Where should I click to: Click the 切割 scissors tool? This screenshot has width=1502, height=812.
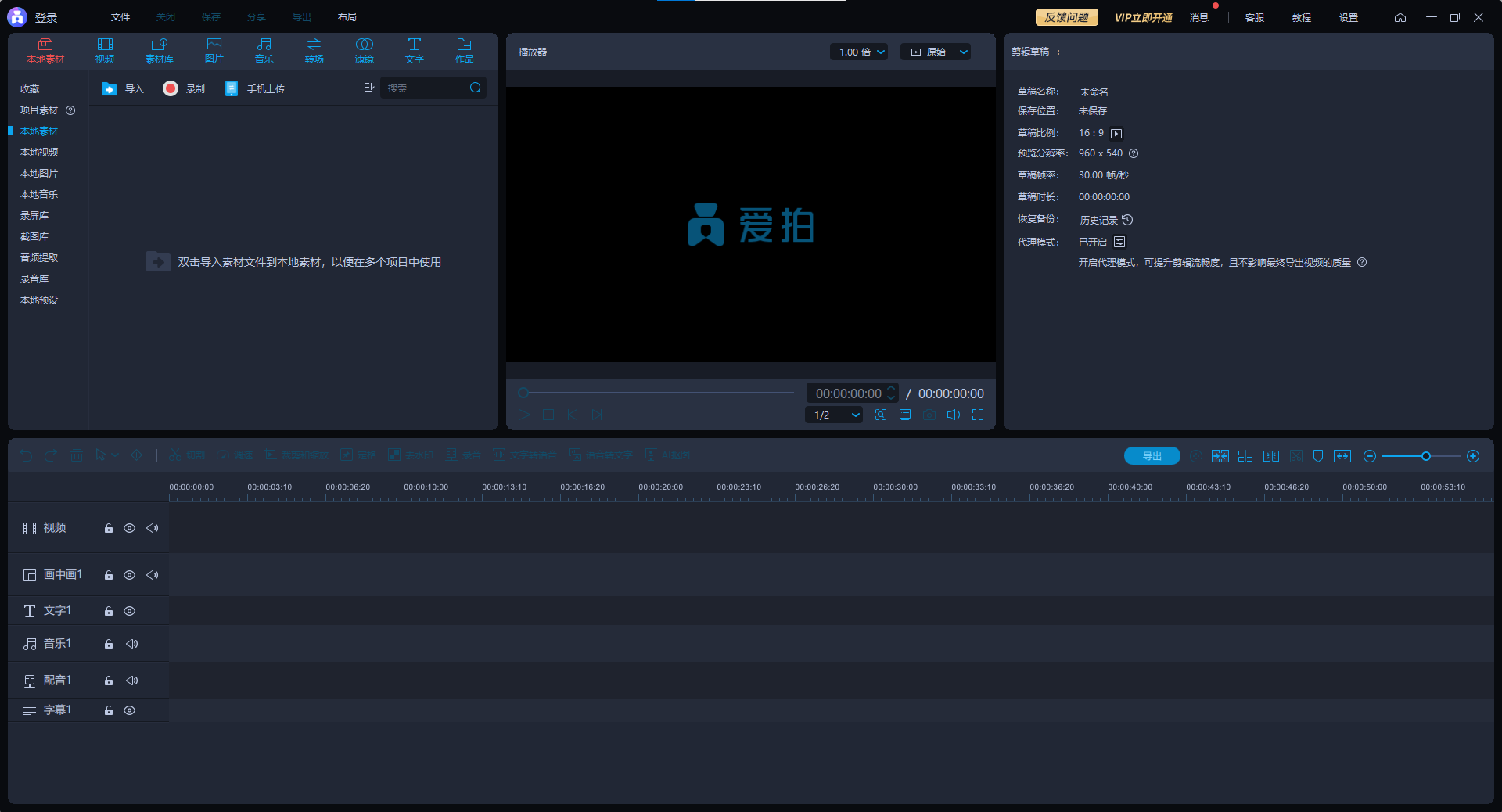(187, 455)
